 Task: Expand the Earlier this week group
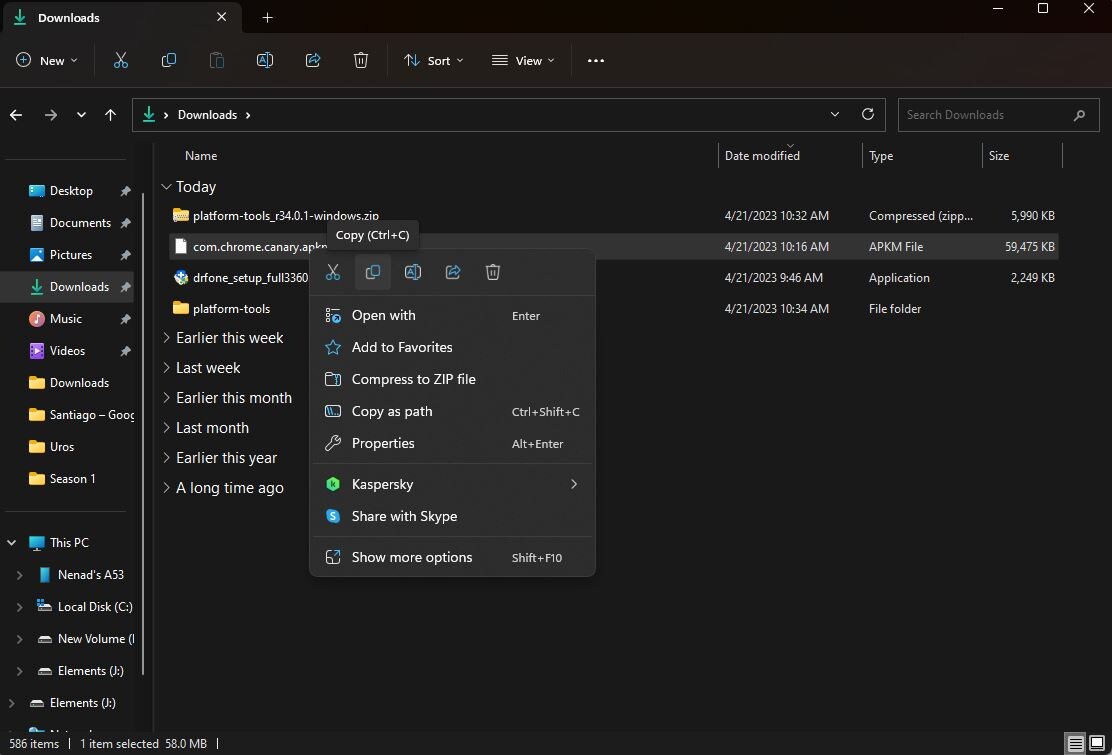pos(166,338)
